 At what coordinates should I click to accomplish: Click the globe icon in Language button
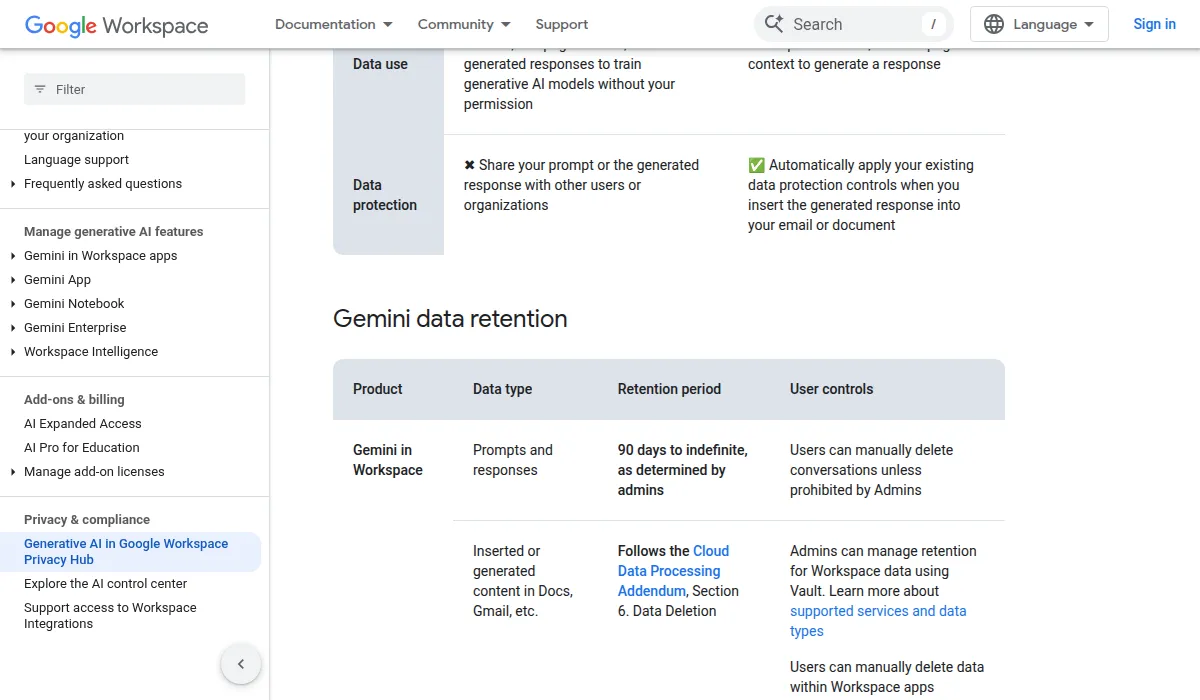point(994,24)
